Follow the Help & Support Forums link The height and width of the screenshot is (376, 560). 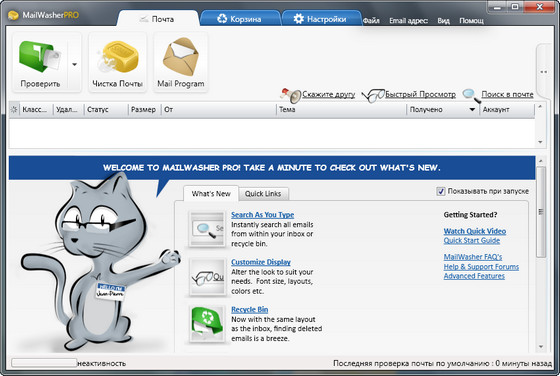click(x=481, y=267)
